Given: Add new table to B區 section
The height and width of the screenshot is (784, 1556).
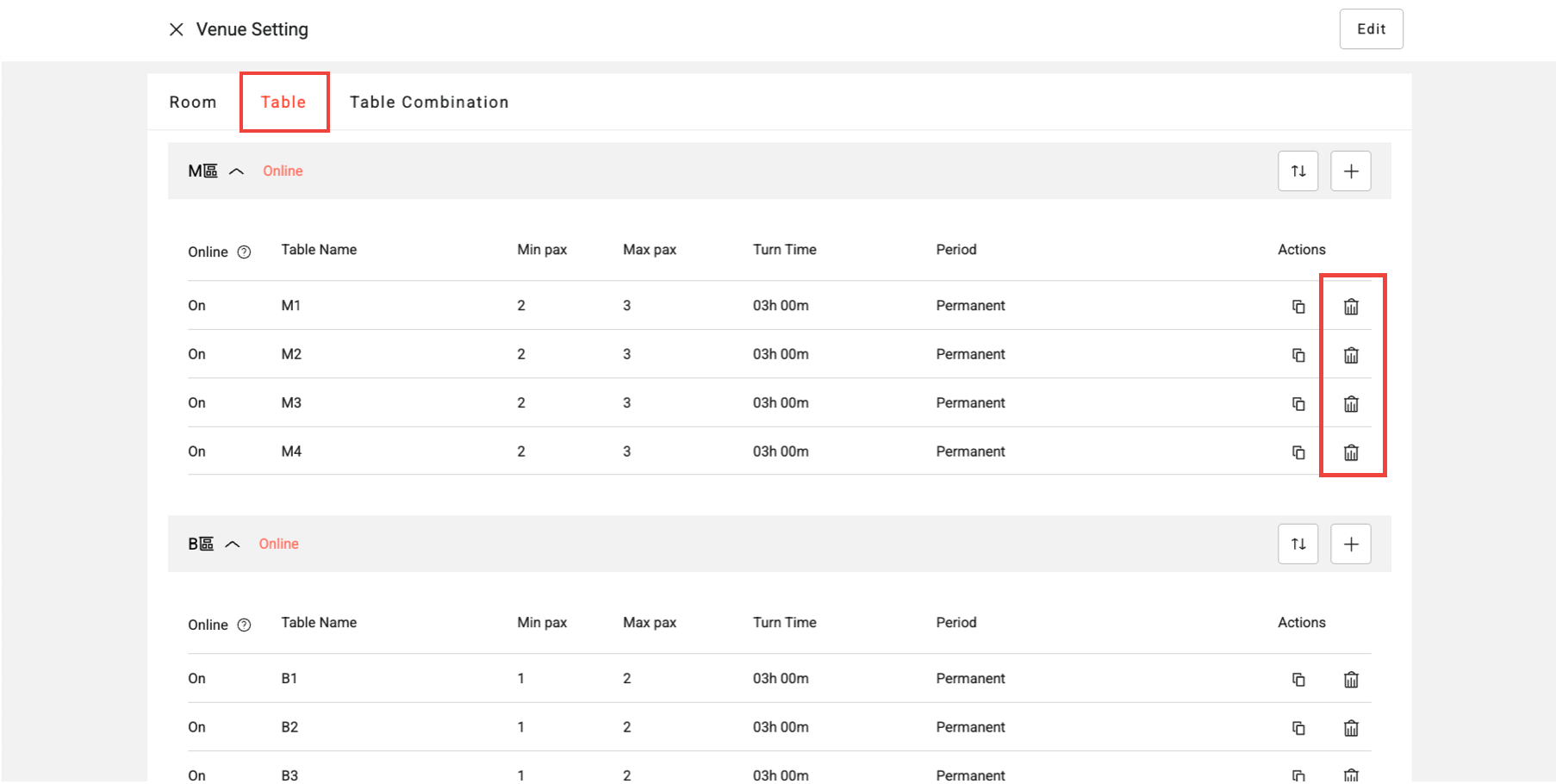Looking at the screenshot, I should (1350, 544).
